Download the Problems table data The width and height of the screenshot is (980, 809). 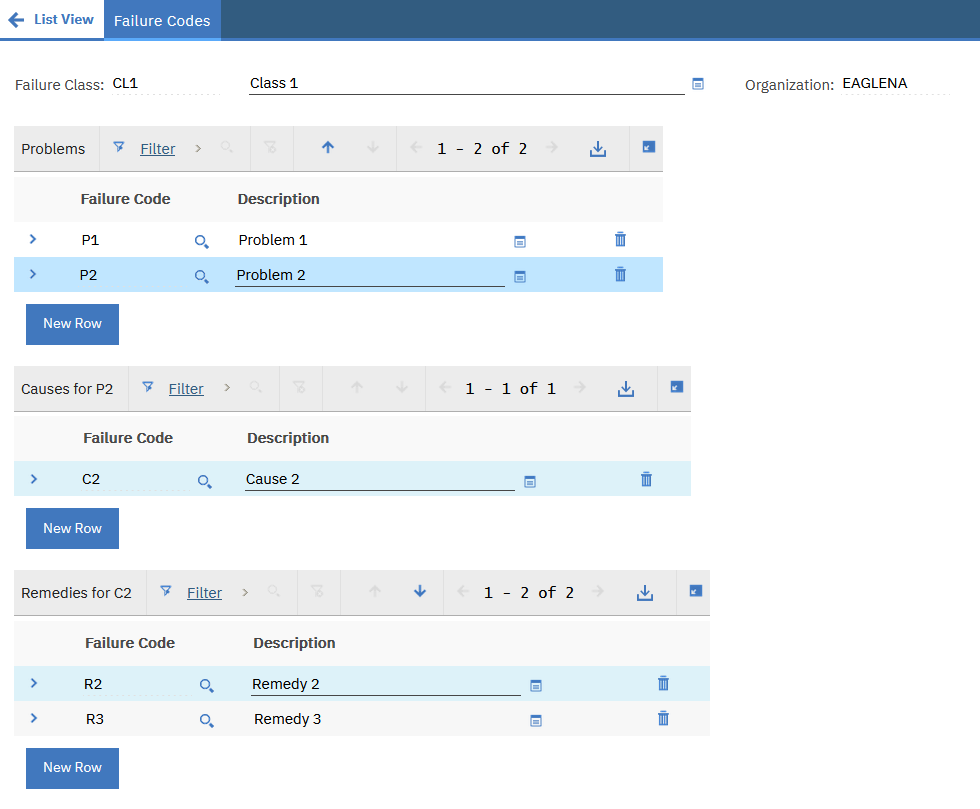click(598, 149)
